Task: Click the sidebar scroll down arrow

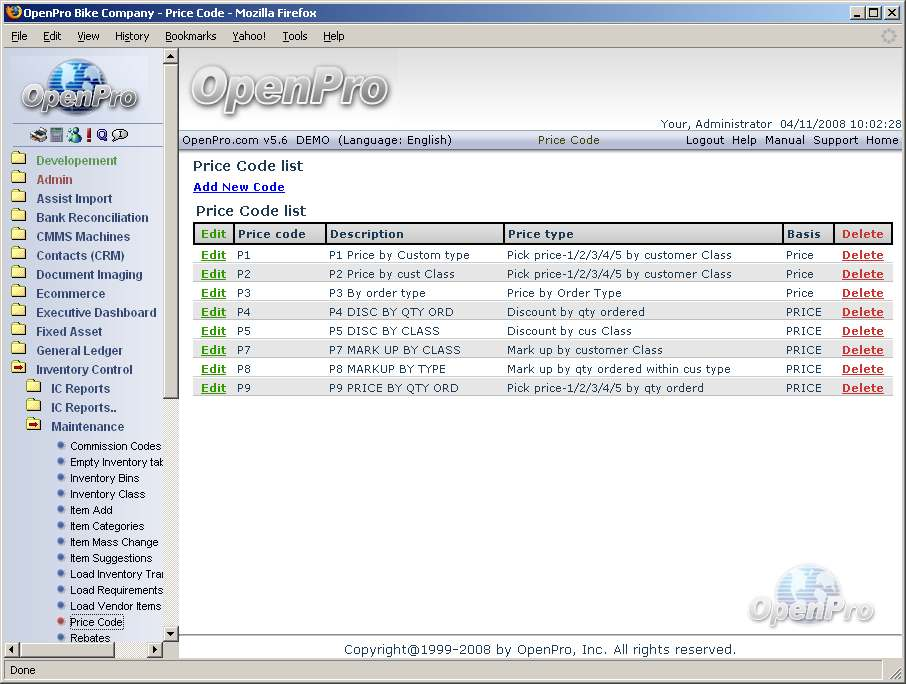Action: click(x=170, y=633)
